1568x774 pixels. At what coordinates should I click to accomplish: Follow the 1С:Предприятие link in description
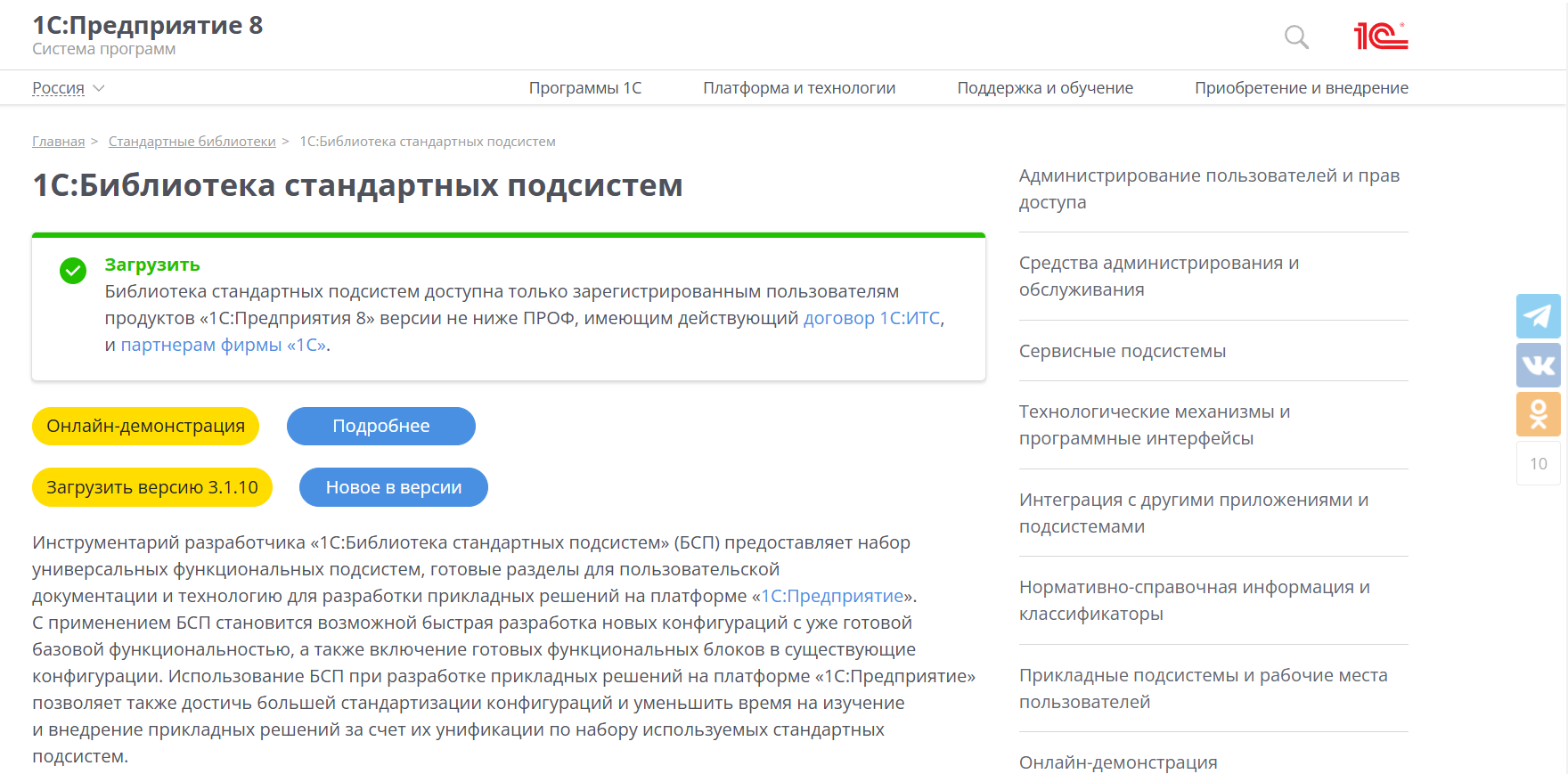coord(833,596)
